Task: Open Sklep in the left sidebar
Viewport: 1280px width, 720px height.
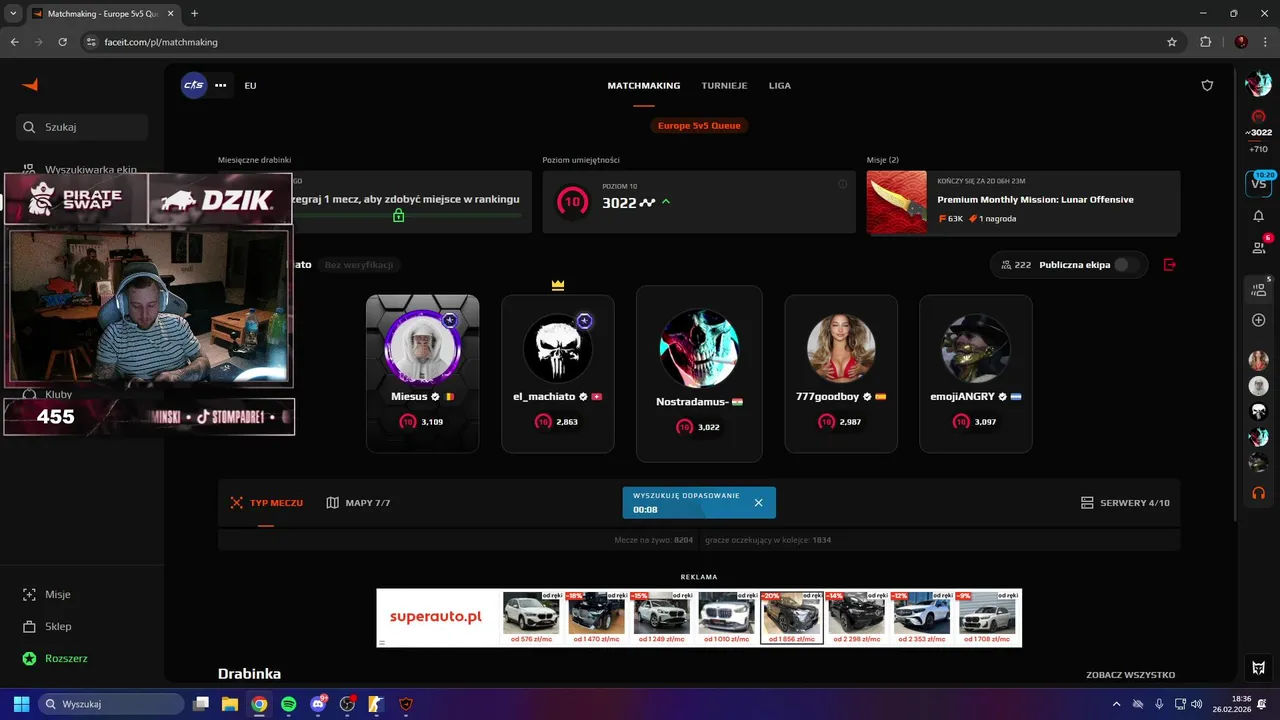Action: click(48, 626)
